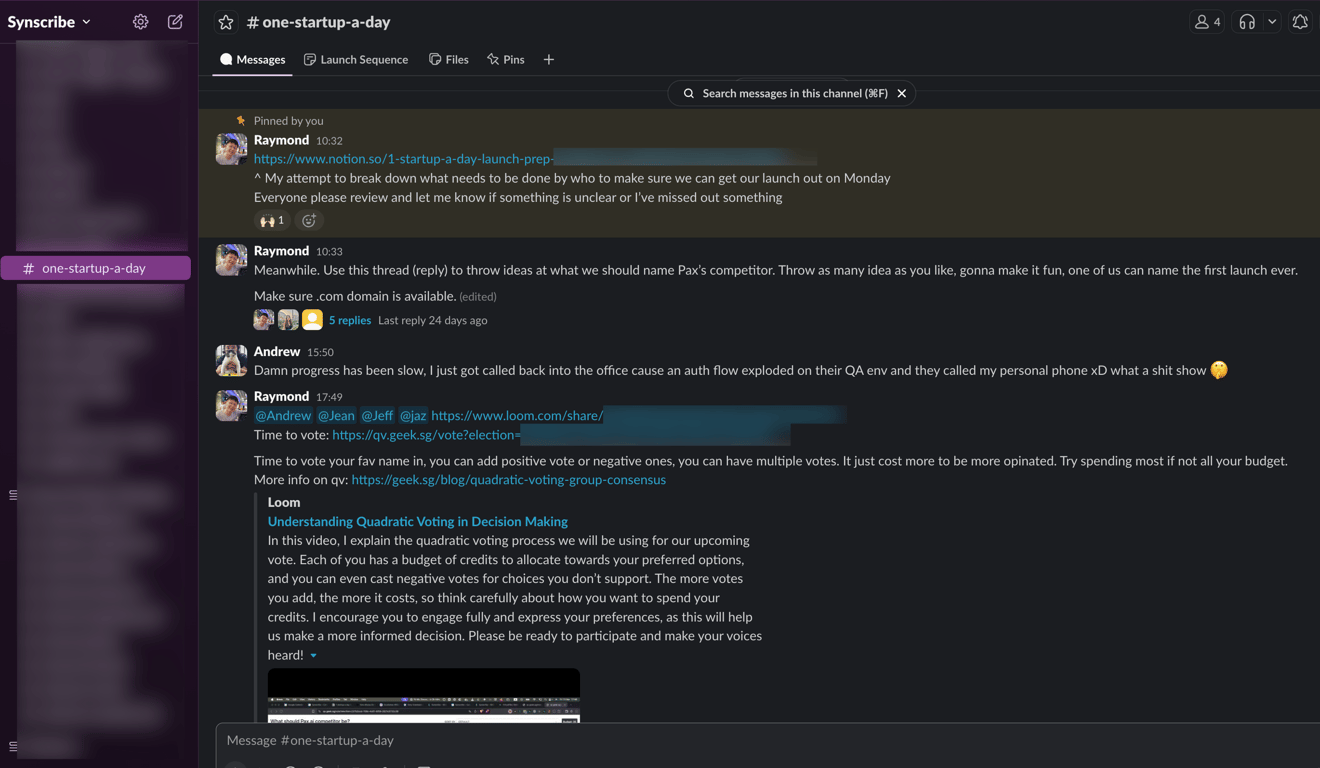The image size is (1320, 768).
Task: Open the 5 replies thread
Action: [x=350, y=320]
